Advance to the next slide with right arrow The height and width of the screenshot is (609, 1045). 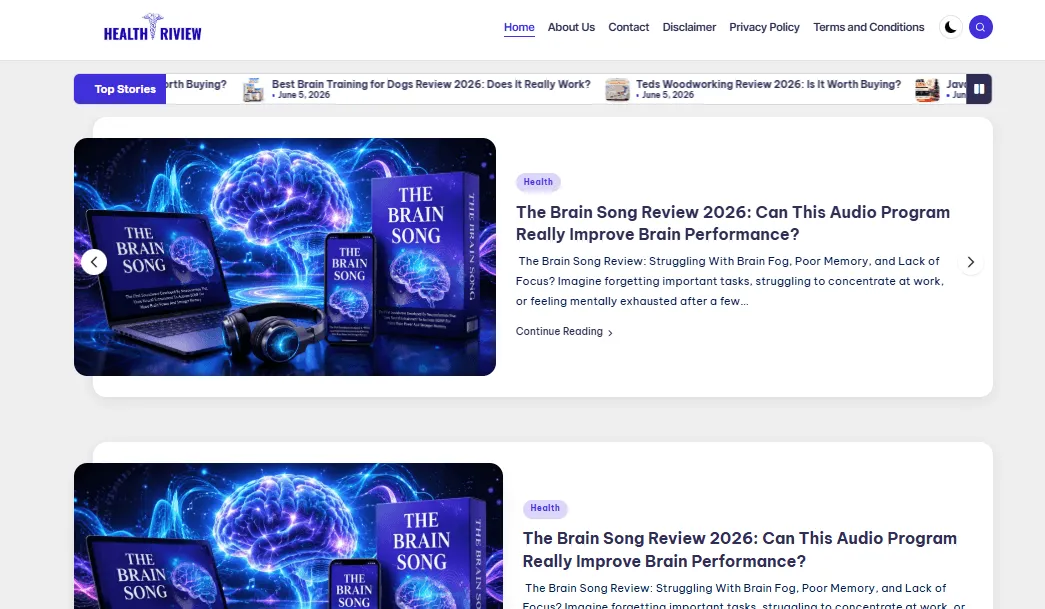click(970, 262)
